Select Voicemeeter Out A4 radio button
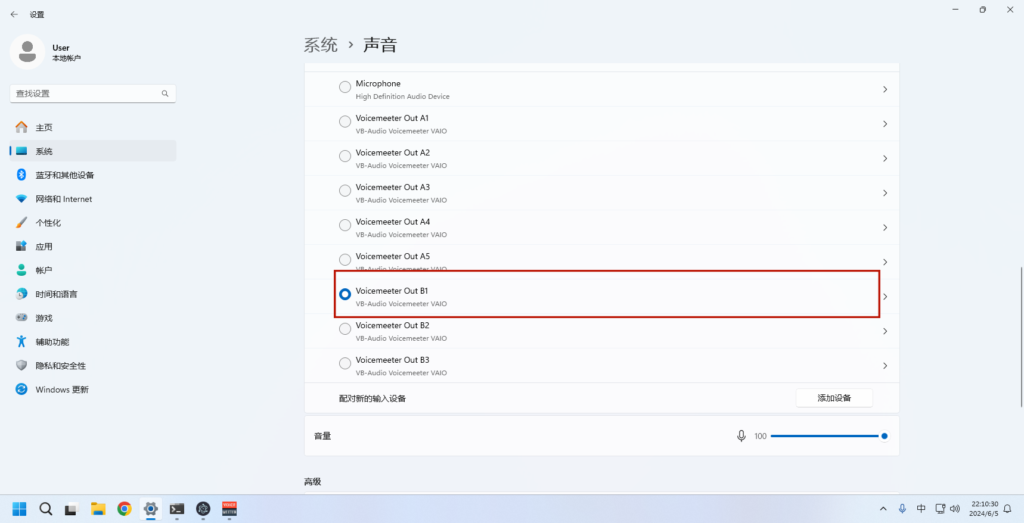The width and height of the screenshot is (1024, 523). click(x=345, y=225)
